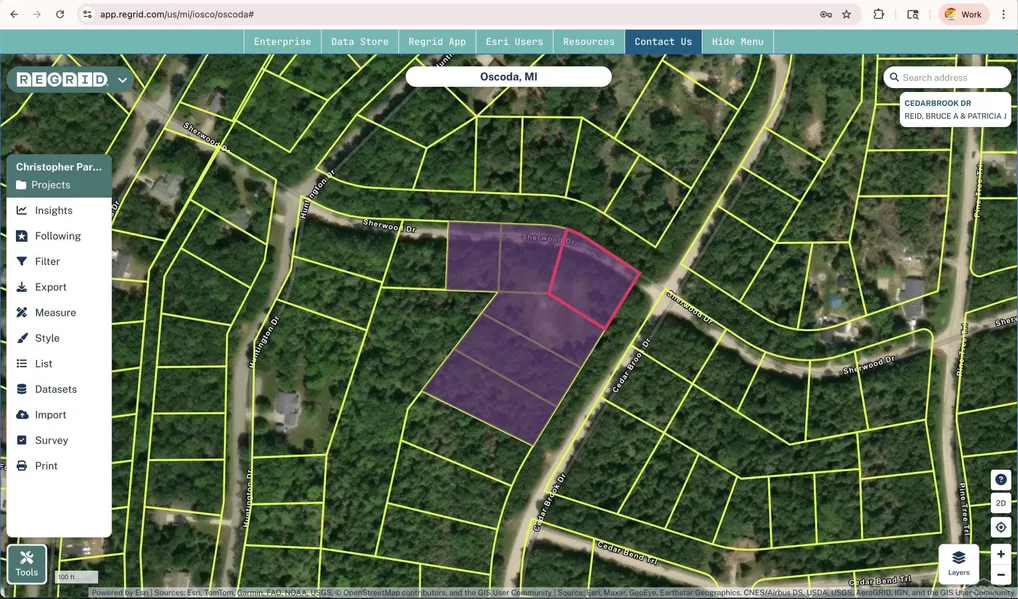The width and height of the screenshot is (1018, 599).
Task: Select the Style brush tool
Action: 47,338
